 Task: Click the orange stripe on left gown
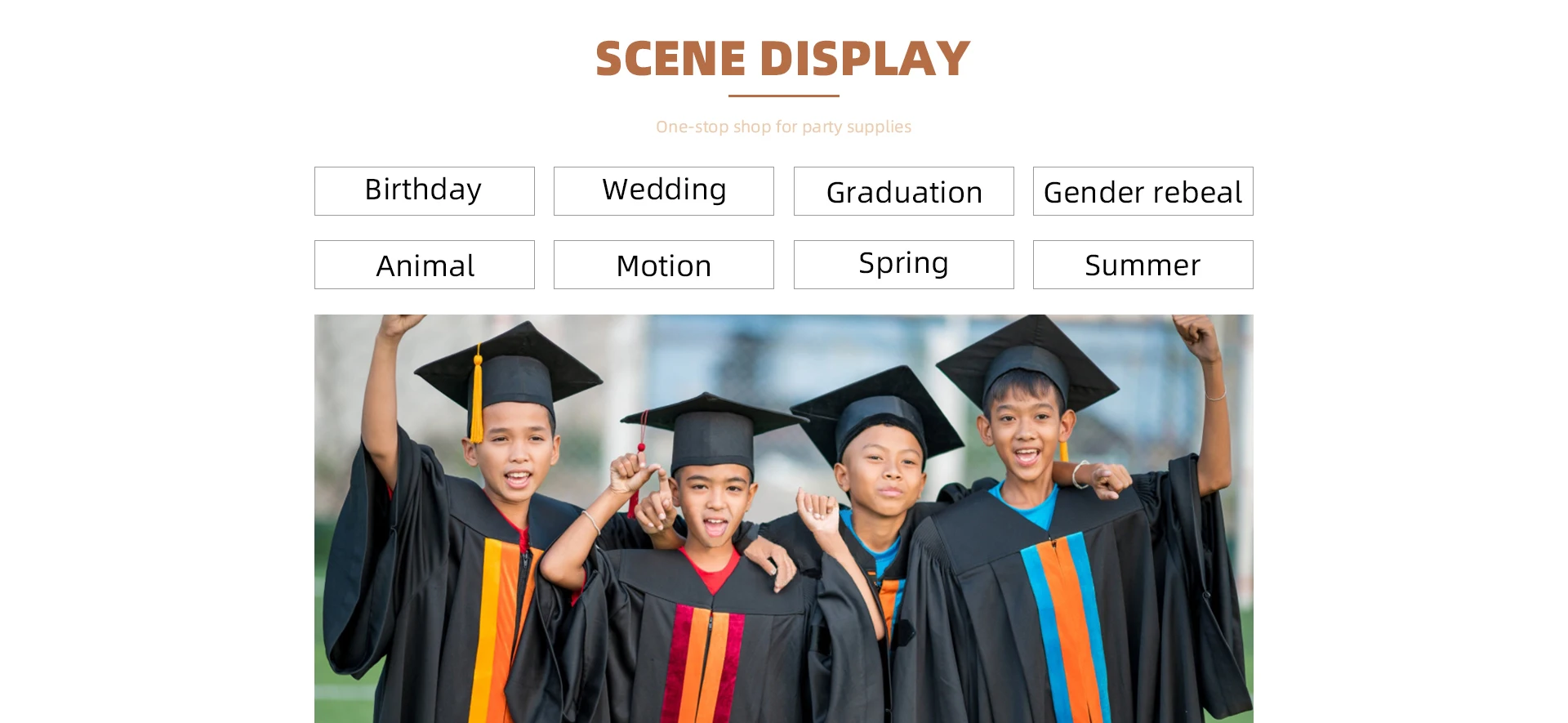pos(508,629)
